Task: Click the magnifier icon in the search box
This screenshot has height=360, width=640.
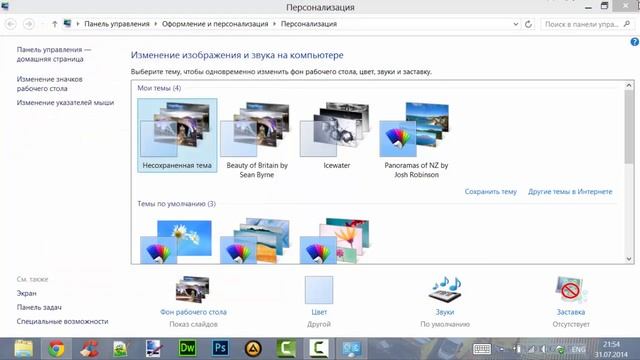Action: (627, 24)
